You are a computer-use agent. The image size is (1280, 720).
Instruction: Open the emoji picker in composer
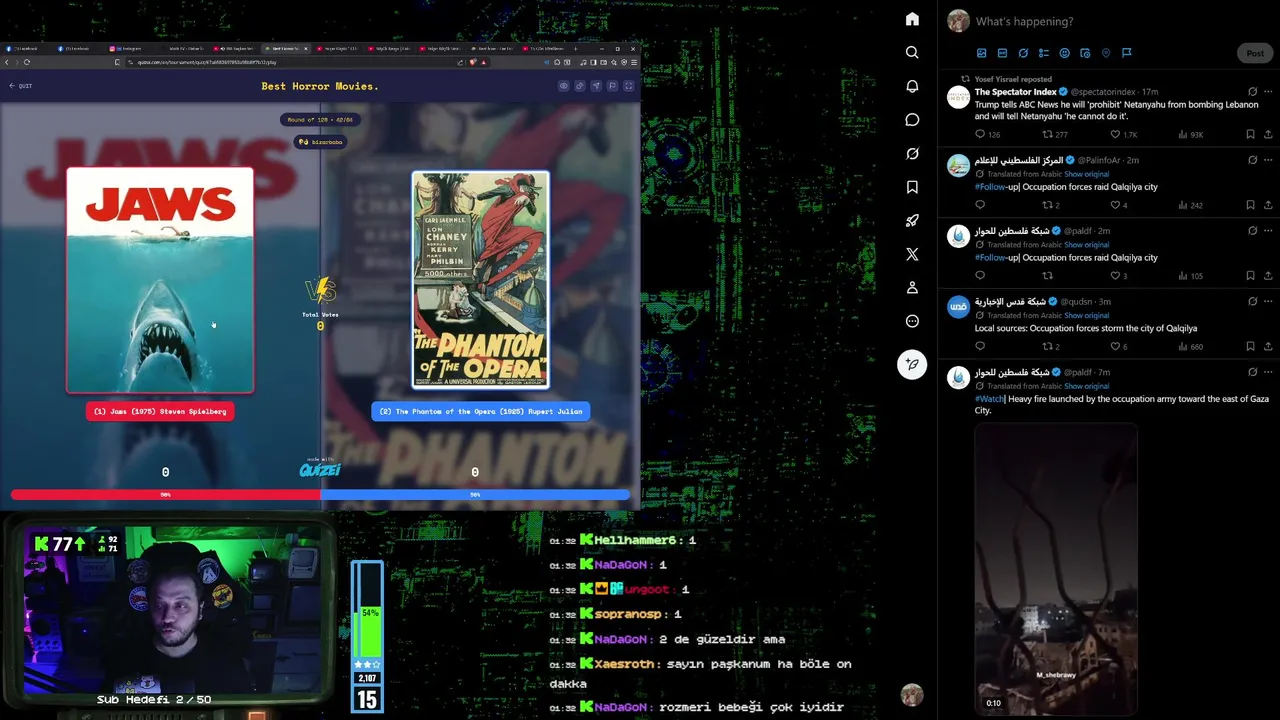[1064, 53]
